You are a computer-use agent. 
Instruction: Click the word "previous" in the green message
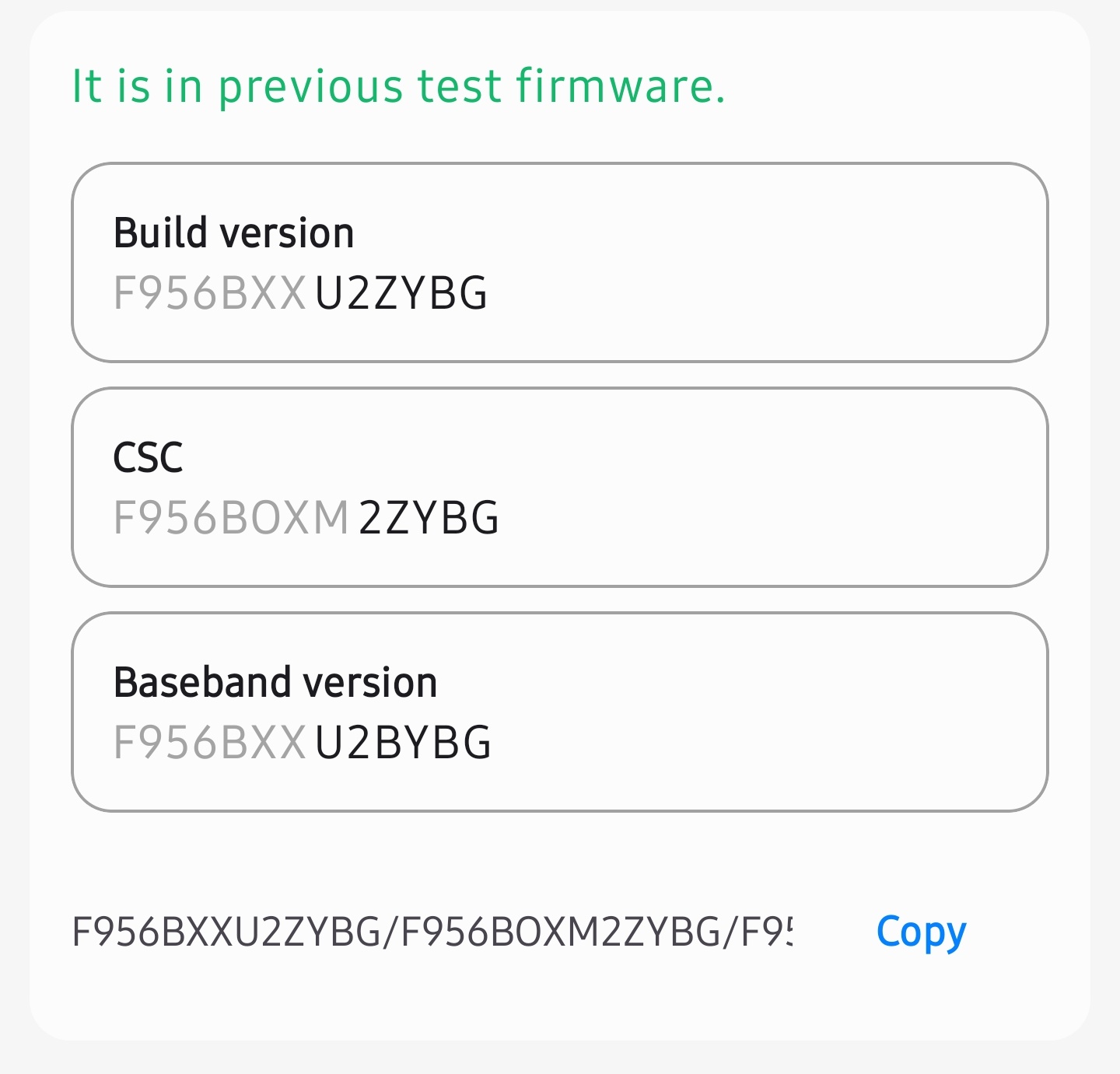pos(310,88)
